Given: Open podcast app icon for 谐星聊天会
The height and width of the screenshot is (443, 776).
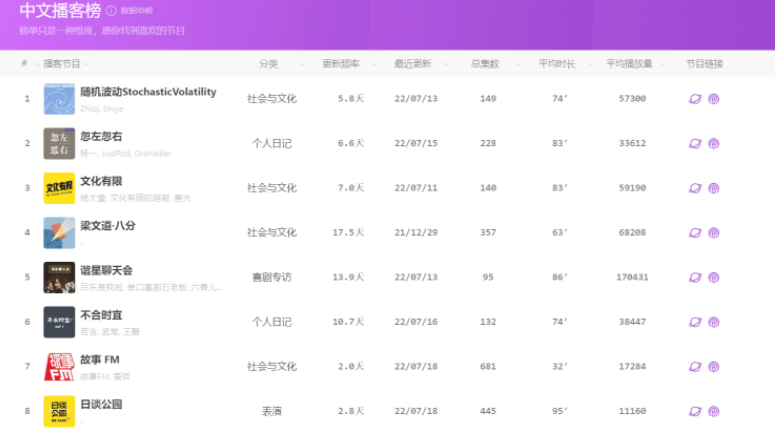Looking at the screenshot, I should [714, 277].
